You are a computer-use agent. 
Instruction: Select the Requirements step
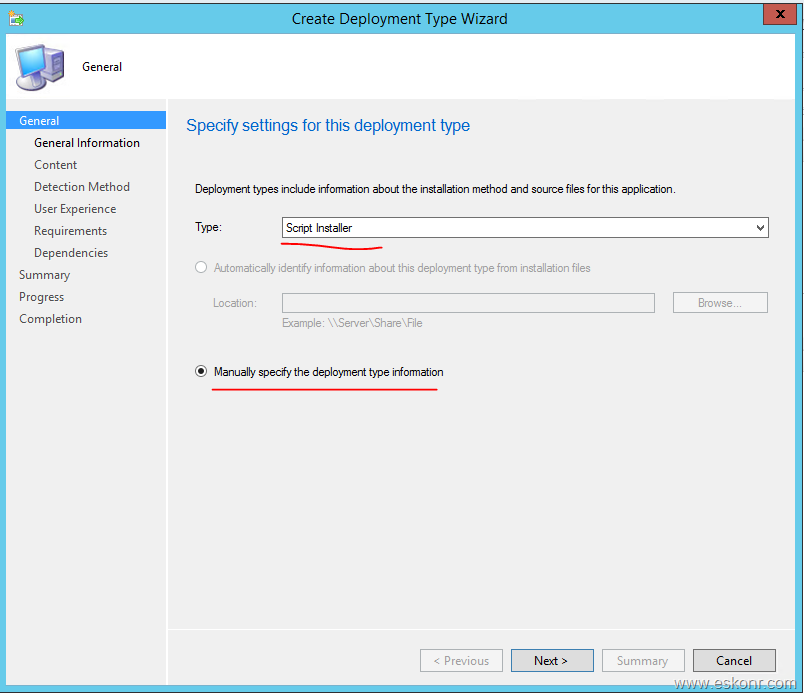point(70,231)
